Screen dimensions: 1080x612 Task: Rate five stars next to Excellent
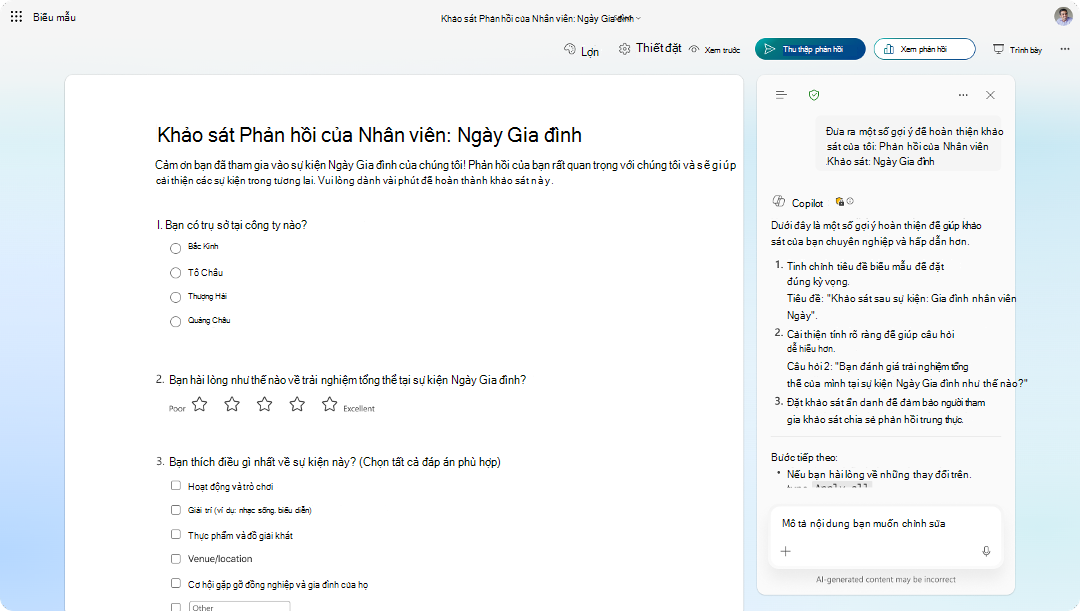pyautogui.click(x=330, y=404)
